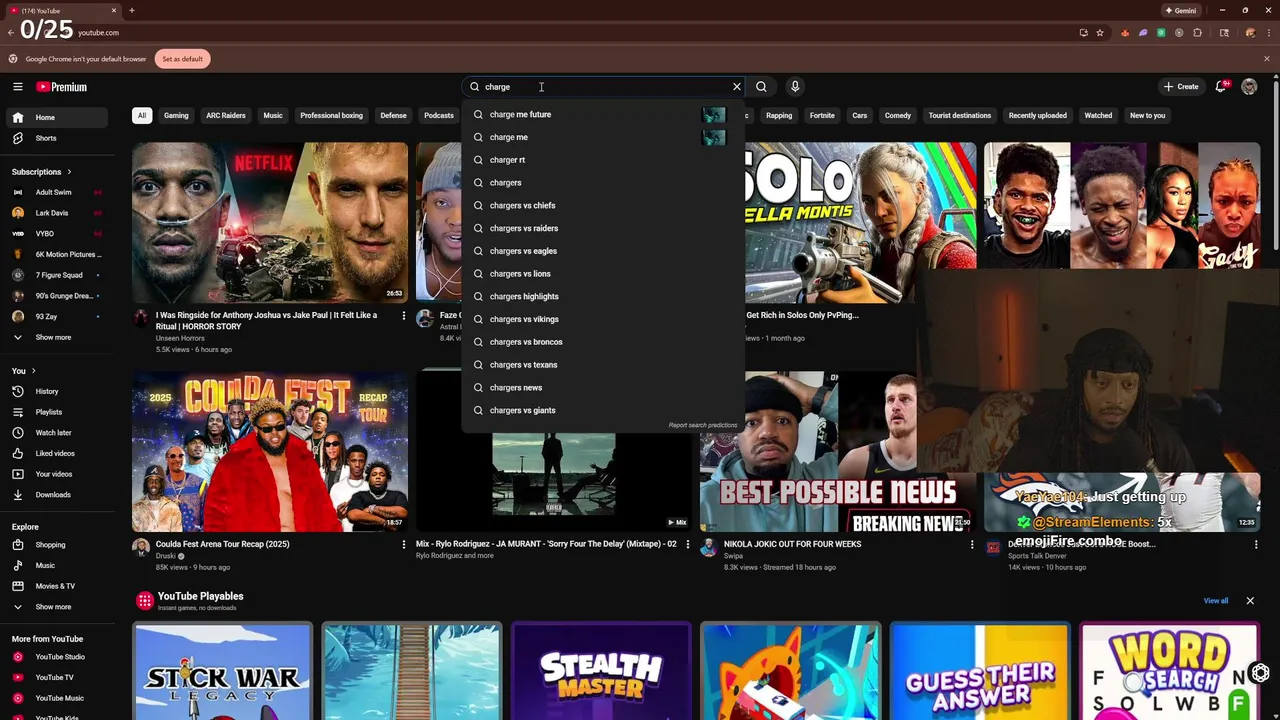The image size is (1280, 720).
Task: Close the default browser info bar
Action: pos(1267,59)
